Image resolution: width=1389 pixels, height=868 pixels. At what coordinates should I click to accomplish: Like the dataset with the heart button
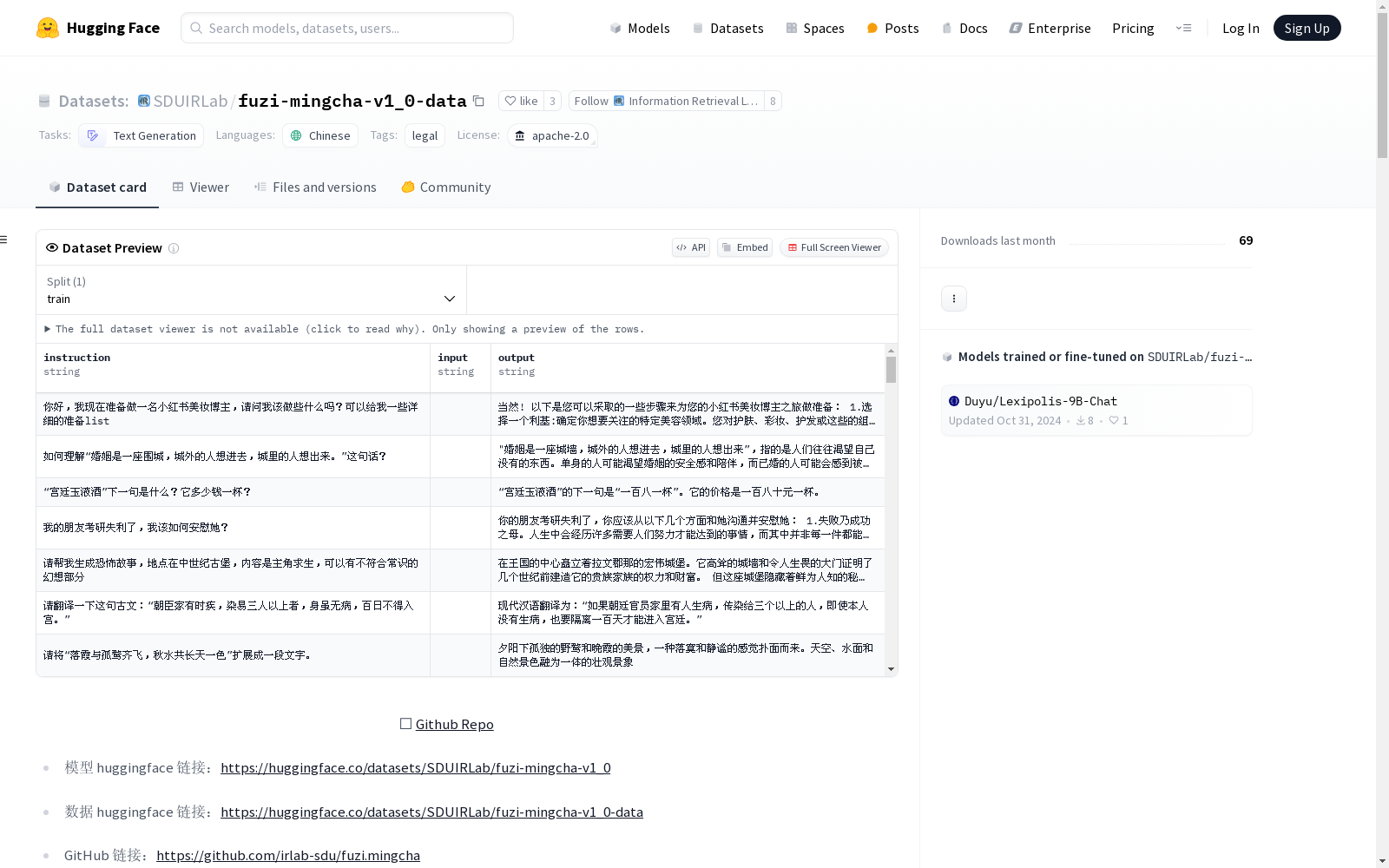pyautogui.click(x=521, y=101)
